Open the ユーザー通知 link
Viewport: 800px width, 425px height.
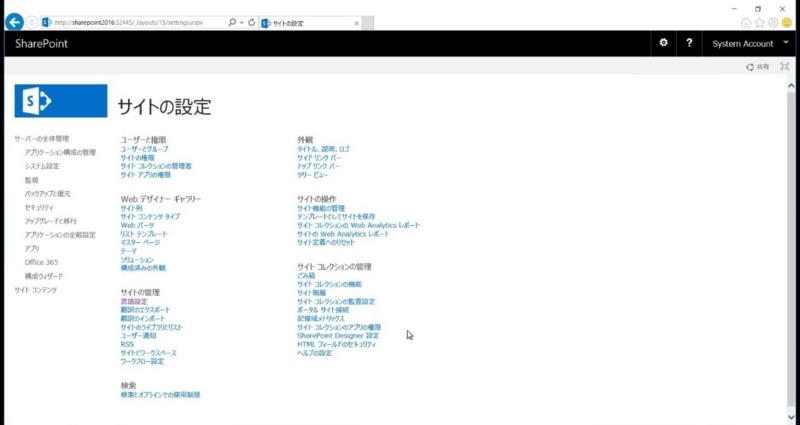[x=138, y=336]
